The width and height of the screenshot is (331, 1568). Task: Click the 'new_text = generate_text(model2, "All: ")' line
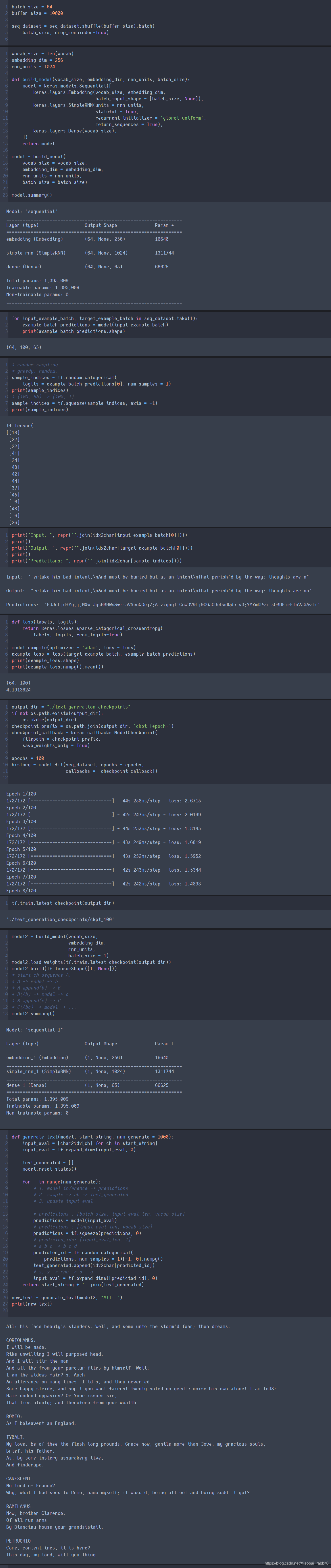click(67, 1297)
